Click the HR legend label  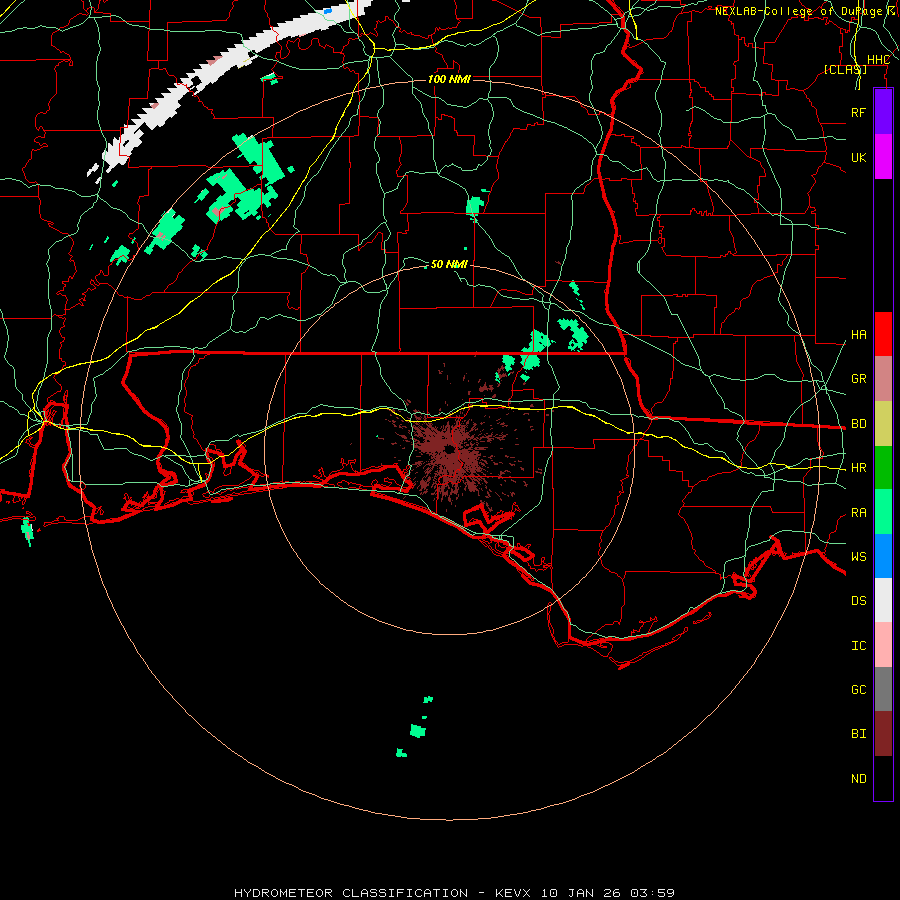pyautogui.click(x=858, y=468)
